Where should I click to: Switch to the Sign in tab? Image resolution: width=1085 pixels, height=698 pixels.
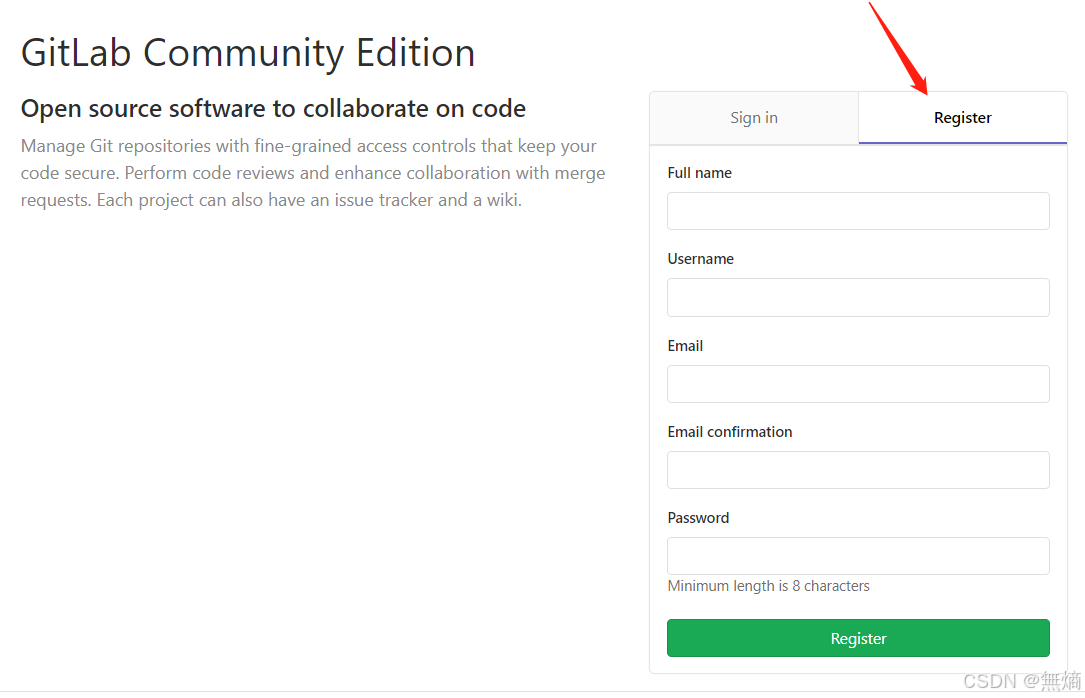pos(754,118)
